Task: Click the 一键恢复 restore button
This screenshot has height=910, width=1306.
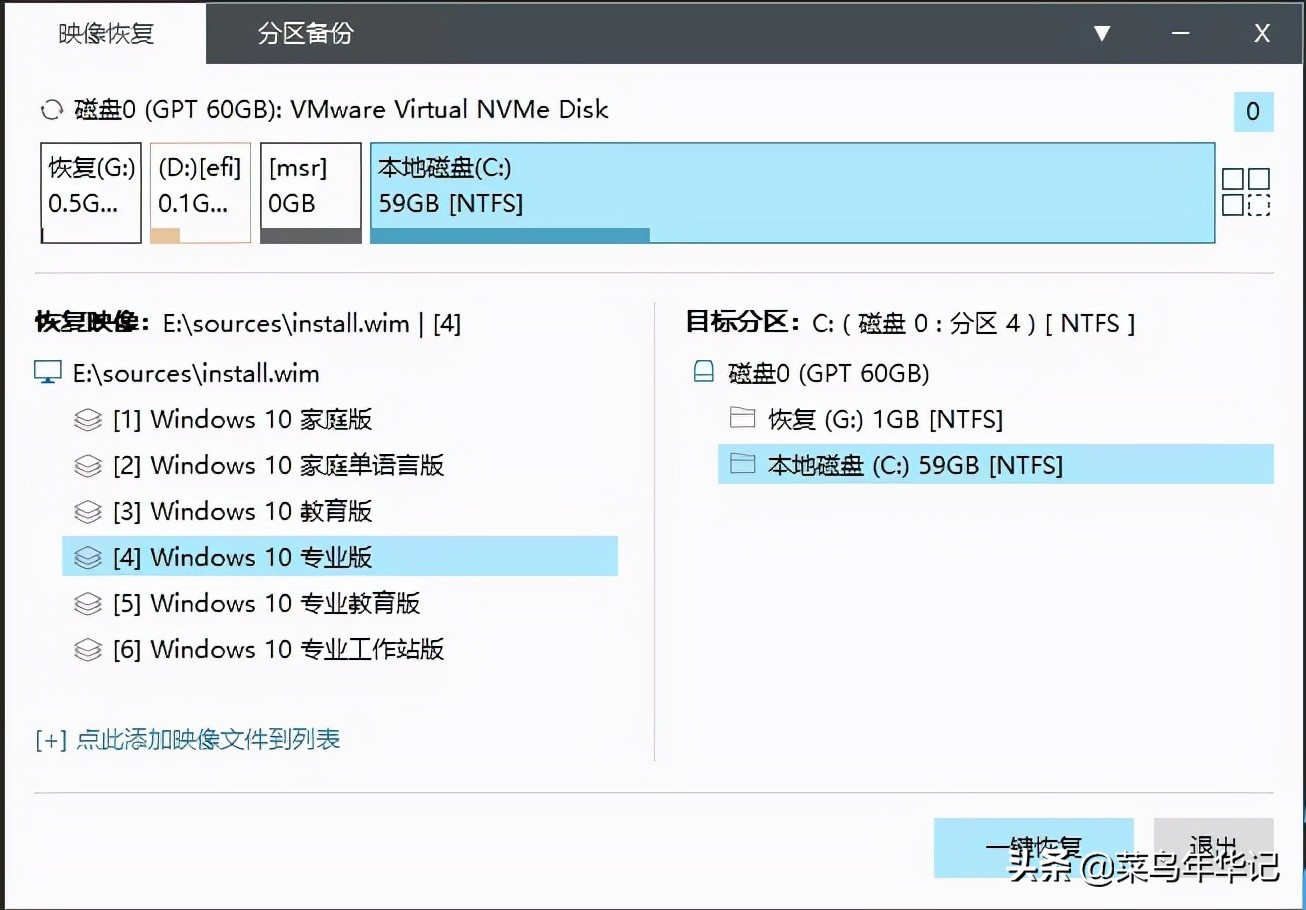Action: [x=1034, y=848]
